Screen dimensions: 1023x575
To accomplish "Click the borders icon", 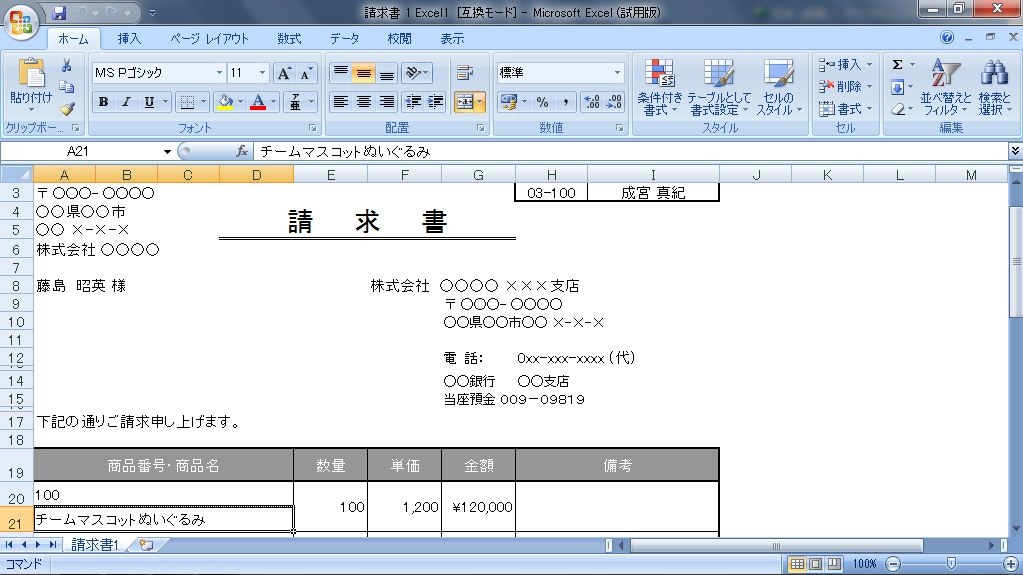I will pyautogui.click(x=187, y=102).
